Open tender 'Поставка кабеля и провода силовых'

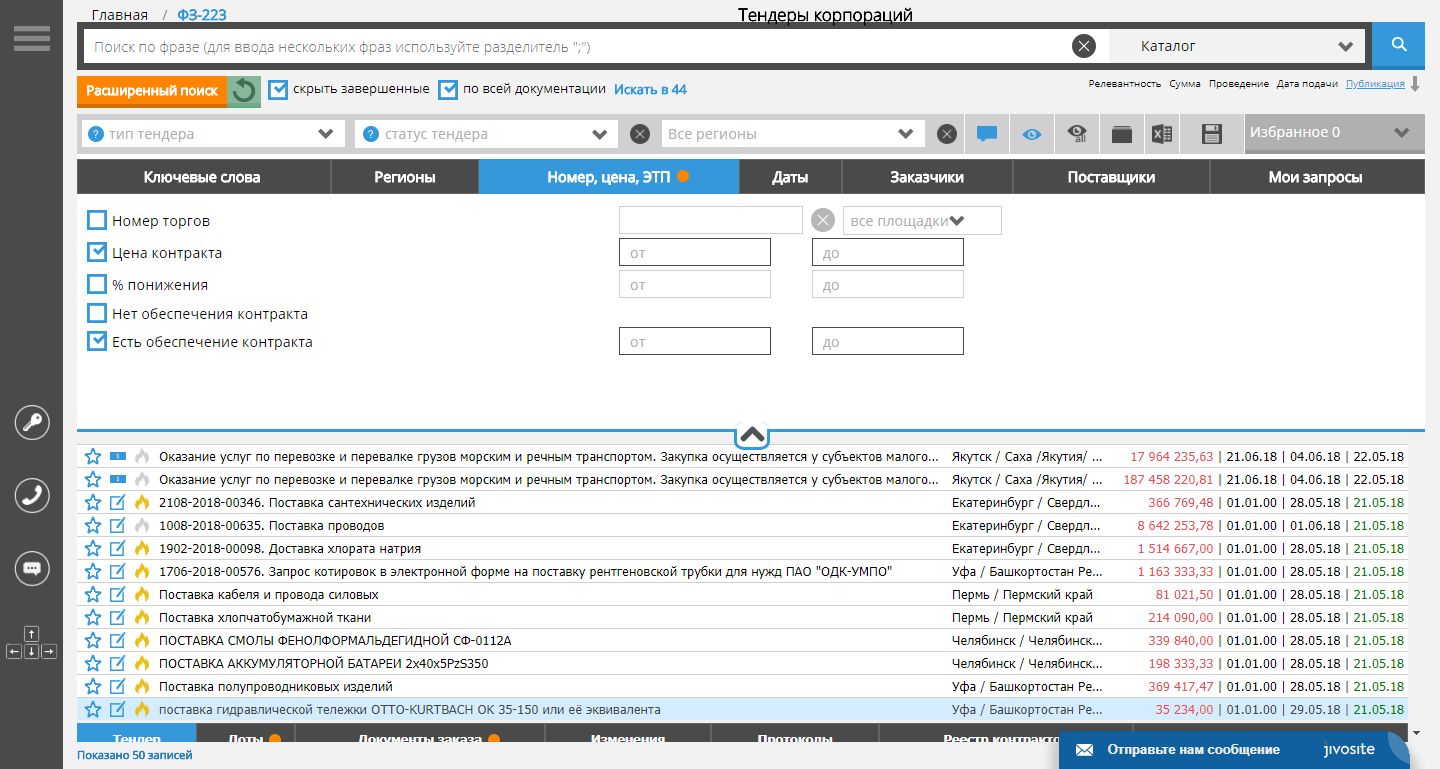(x=268, y=594)
